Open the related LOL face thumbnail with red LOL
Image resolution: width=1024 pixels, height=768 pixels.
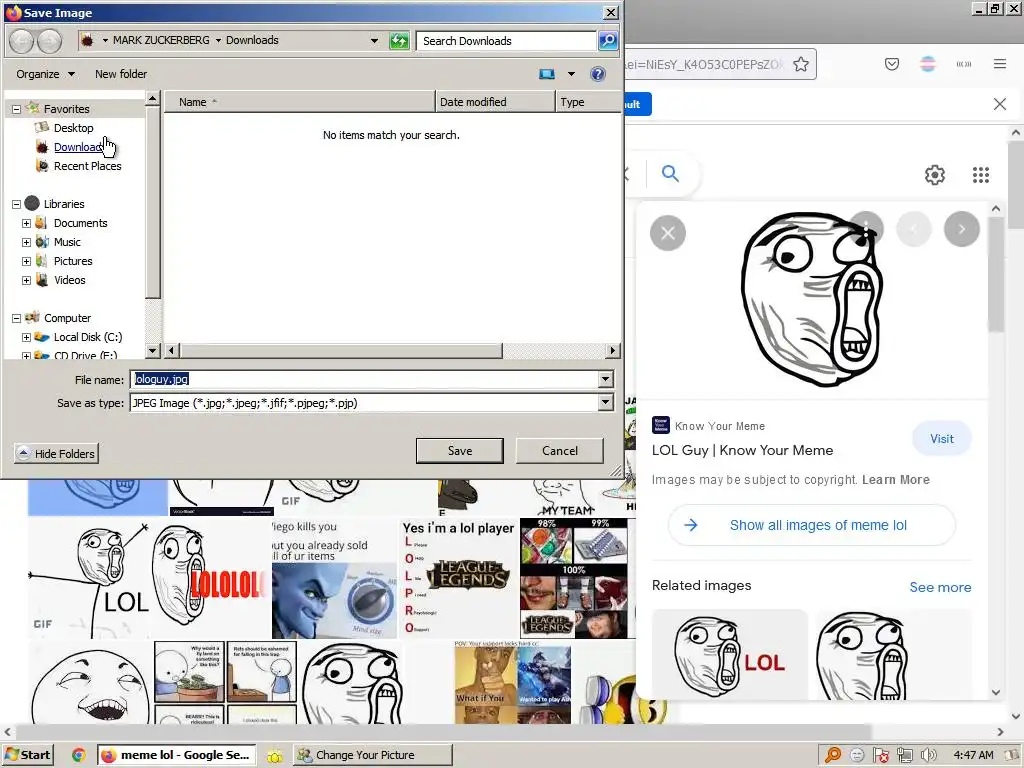coord(729,655)
